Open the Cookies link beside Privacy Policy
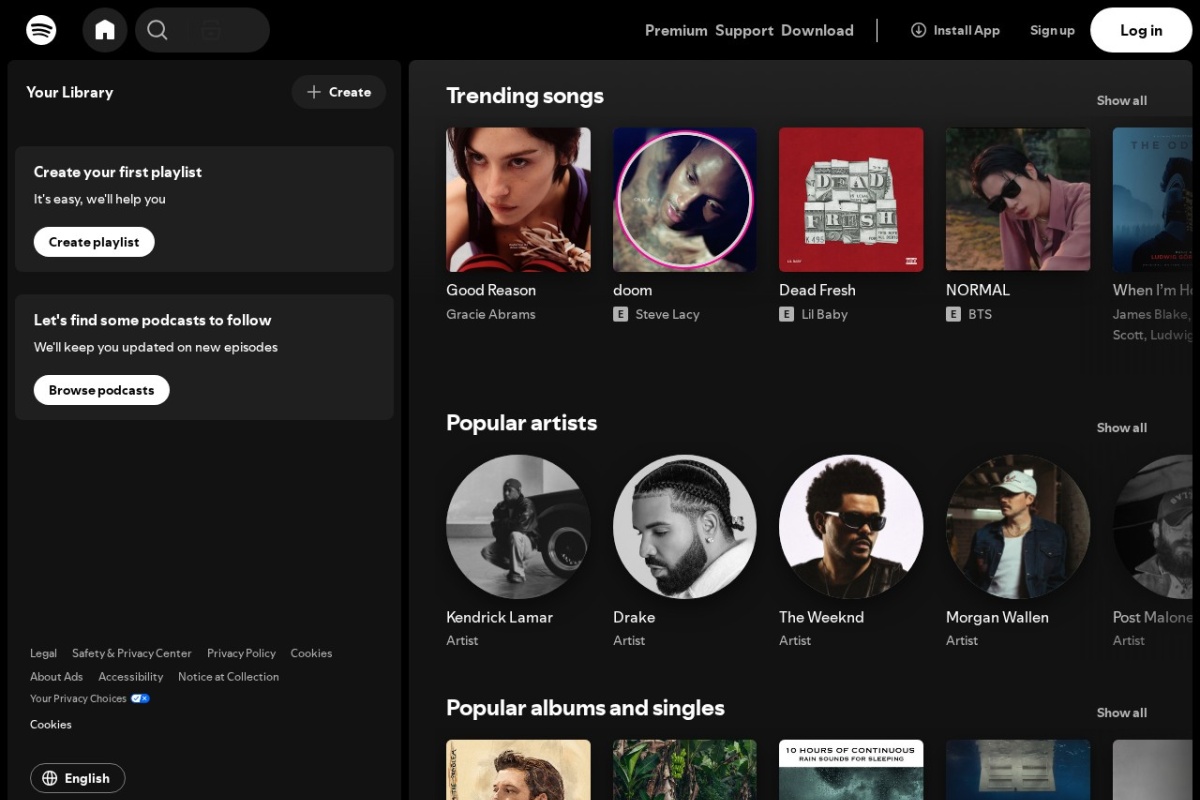This screenshot has width=1200, height=800. pyautogui.click(x=311, y=653)
